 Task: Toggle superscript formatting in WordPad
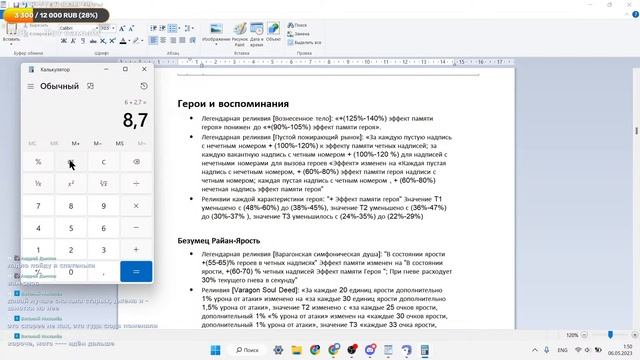click(x=112, y=41)
